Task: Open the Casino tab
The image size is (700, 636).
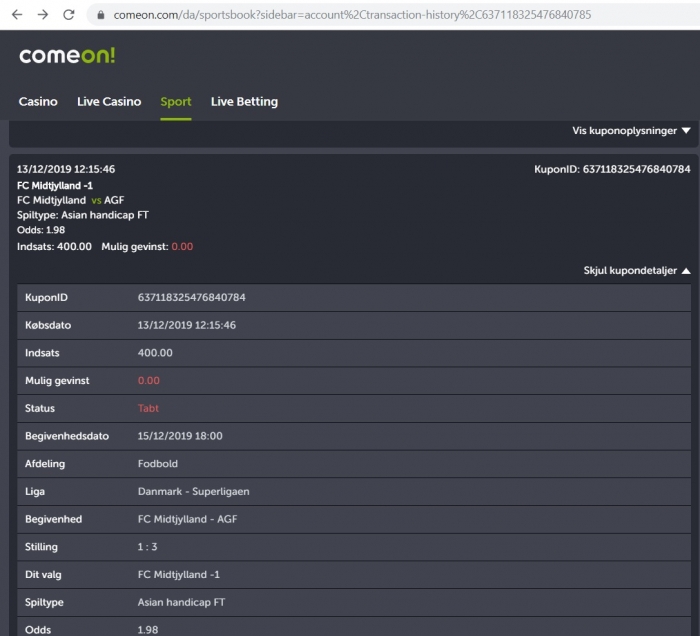Action: 38,102
